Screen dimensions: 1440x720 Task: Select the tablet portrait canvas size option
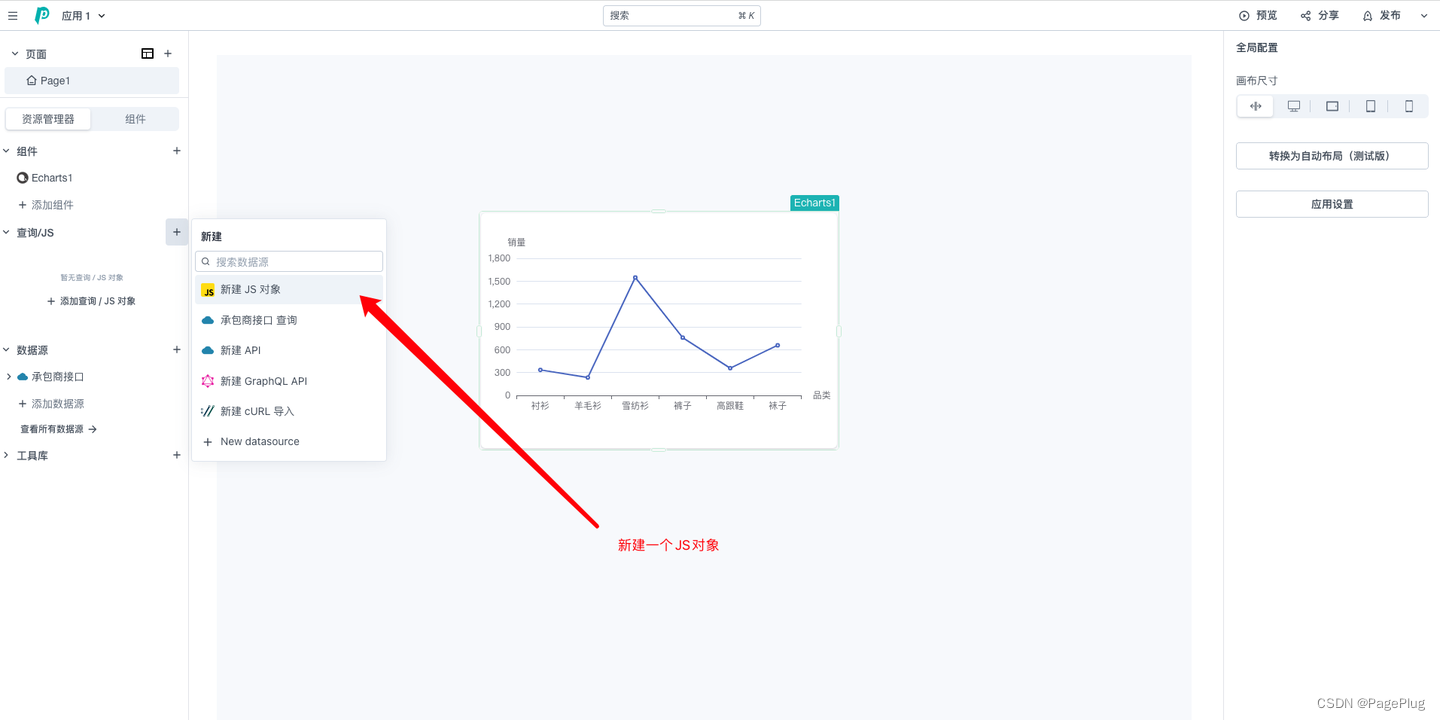(x=1371, y=105)
